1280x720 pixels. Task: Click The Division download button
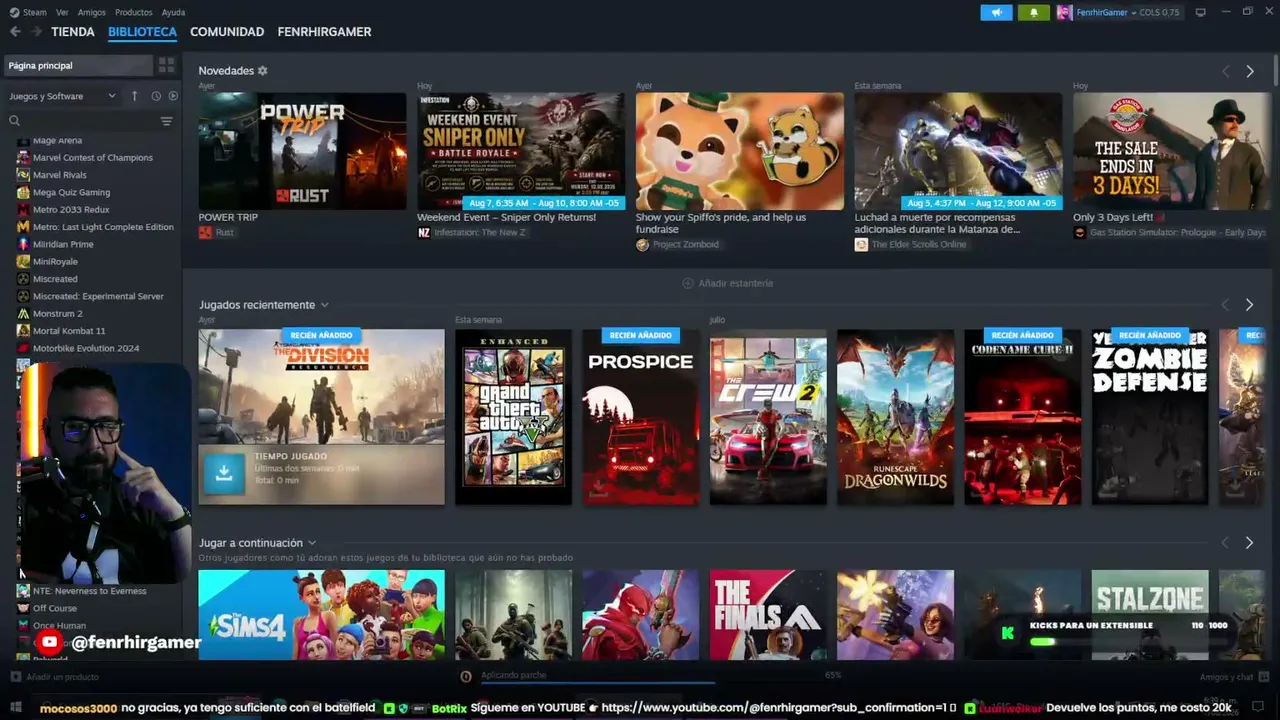[x=224, y=474]
